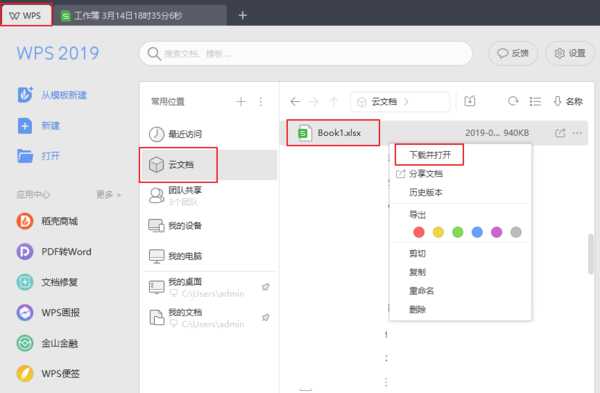Select 我的设备 location
This screenshot has height=393, width=600.
click(x=209, y=226)
